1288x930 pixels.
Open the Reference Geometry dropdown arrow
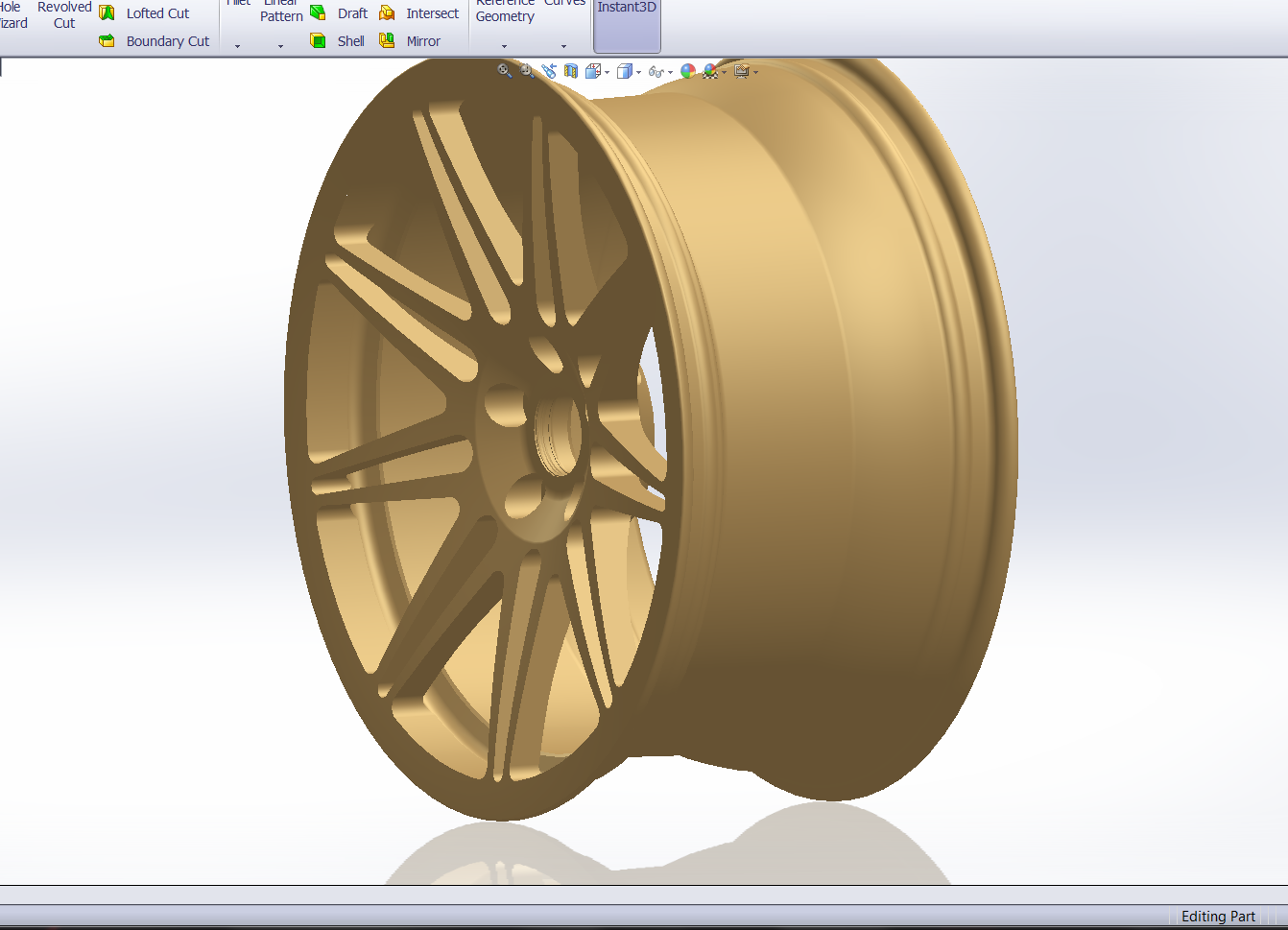pyautogui.click(x=504, y=46)
